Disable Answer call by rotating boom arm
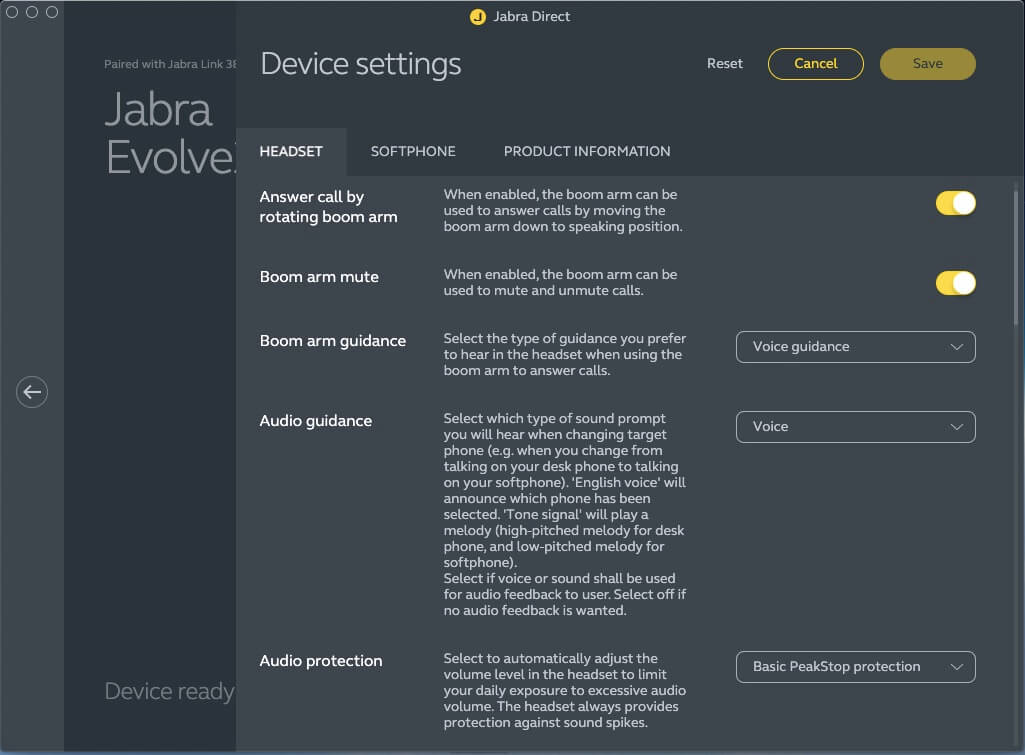Image resolution: width=1025 pixels, height=755 pixels. 955,203
